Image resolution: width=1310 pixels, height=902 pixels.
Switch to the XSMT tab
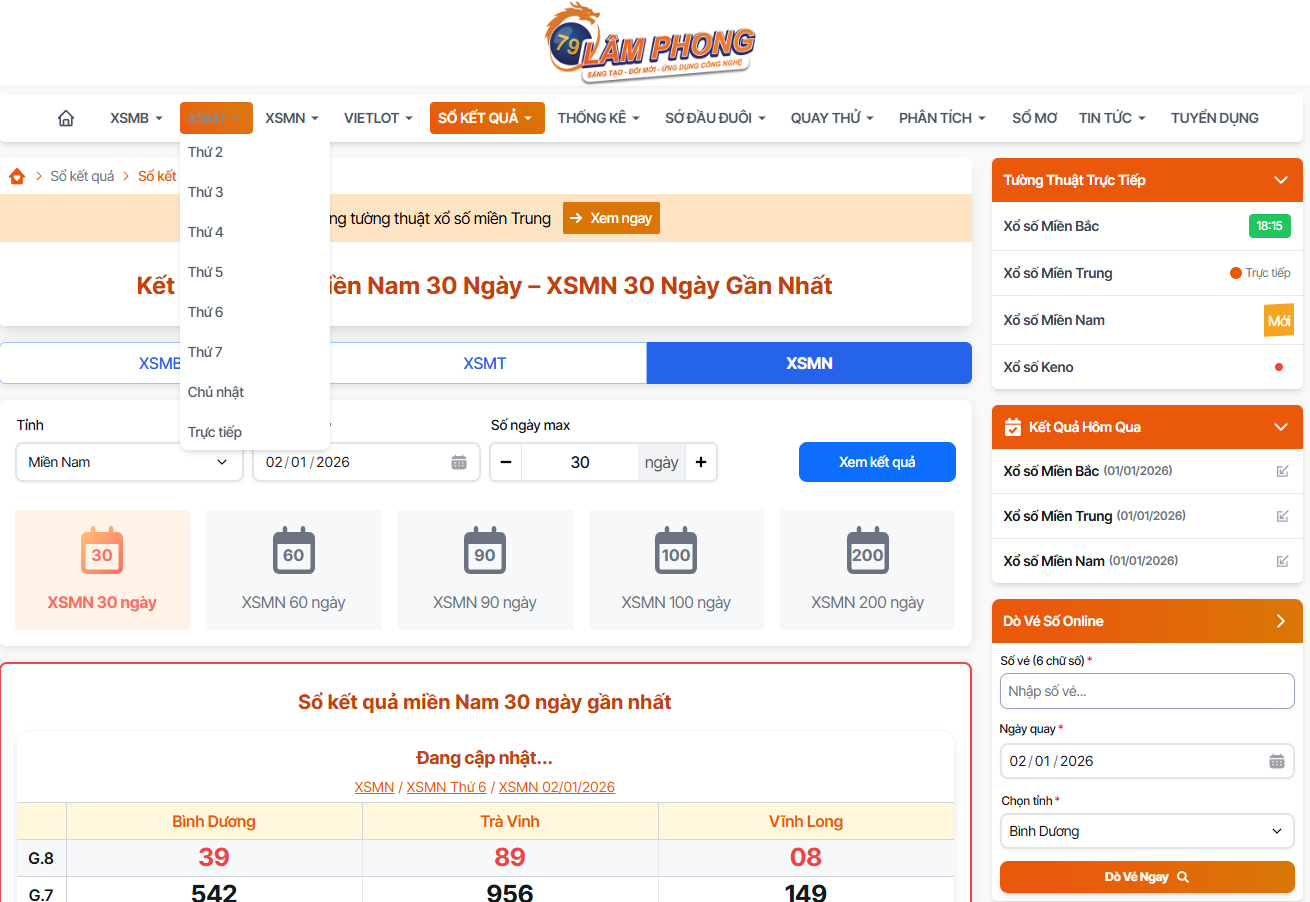pyautogui.click(x=485, y=362)
